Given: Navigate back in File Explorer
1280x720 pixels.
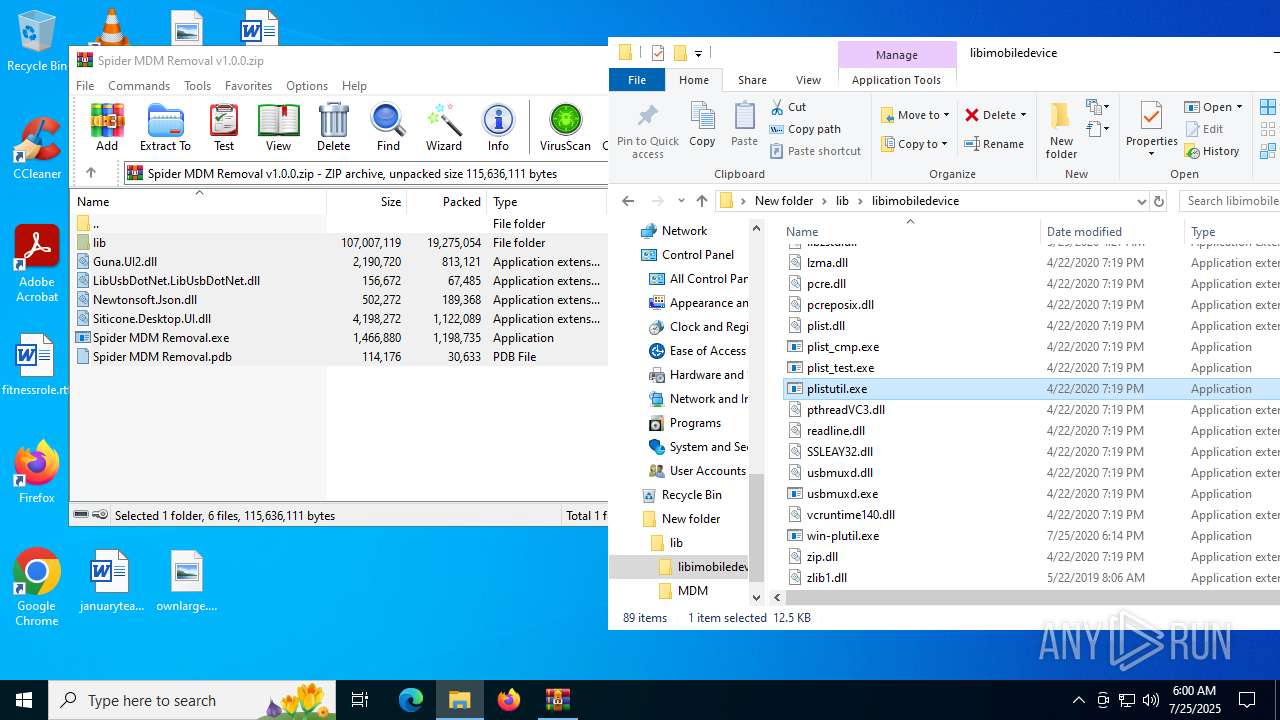Looking at the screenshot, I should tap(628, 201).
